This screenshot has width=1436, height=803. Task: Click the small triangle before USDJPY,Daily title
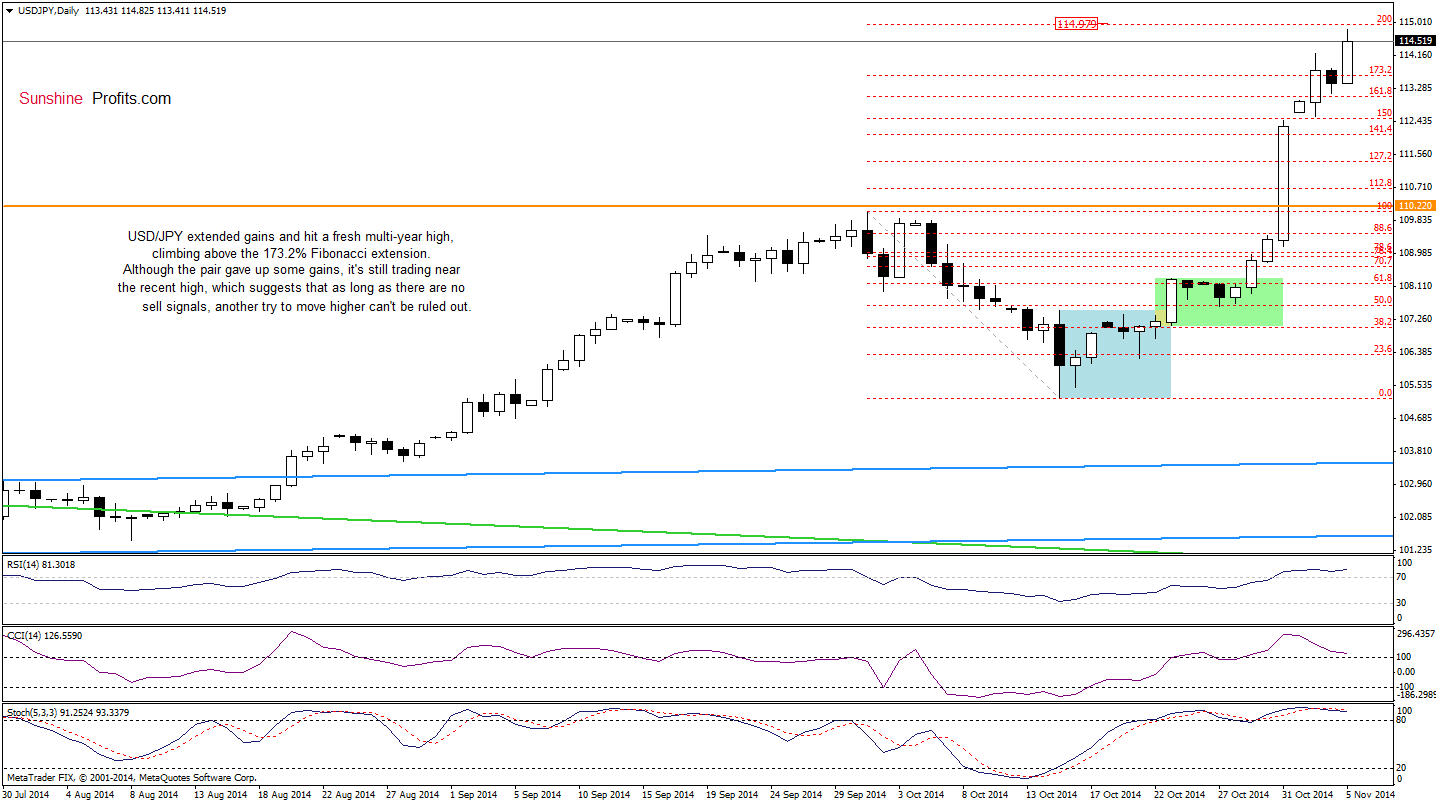pos(8,10)
